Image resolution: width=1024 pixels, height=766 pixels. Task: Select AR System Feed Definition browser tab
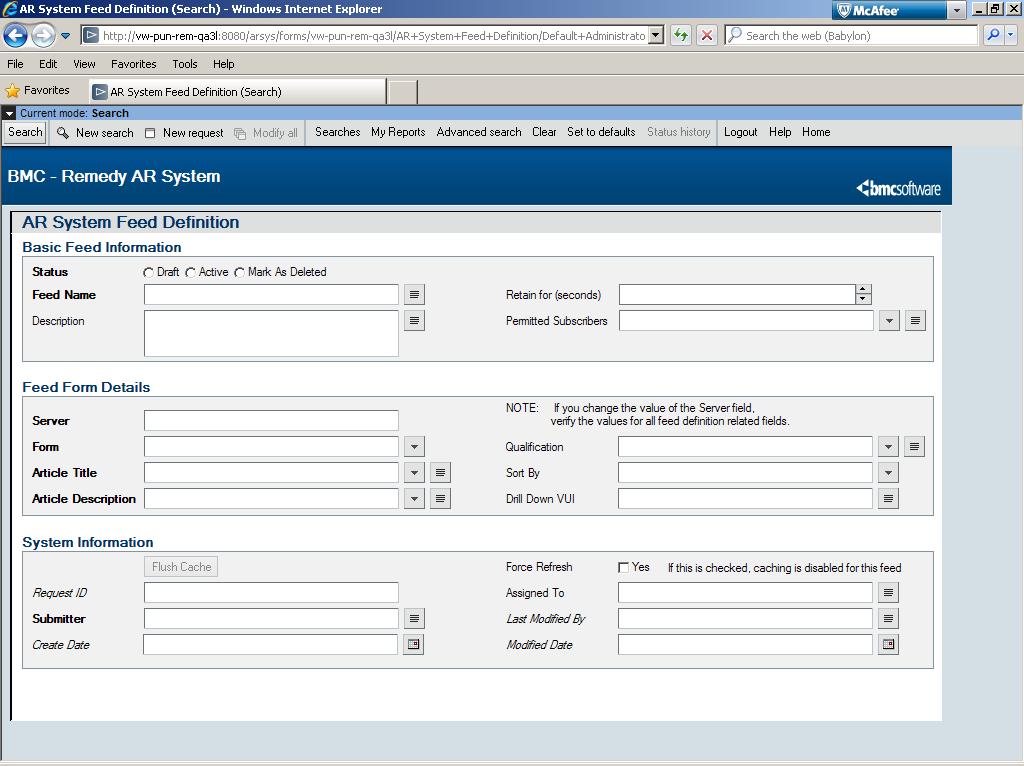pyautogui.click(x=238, y=91)
